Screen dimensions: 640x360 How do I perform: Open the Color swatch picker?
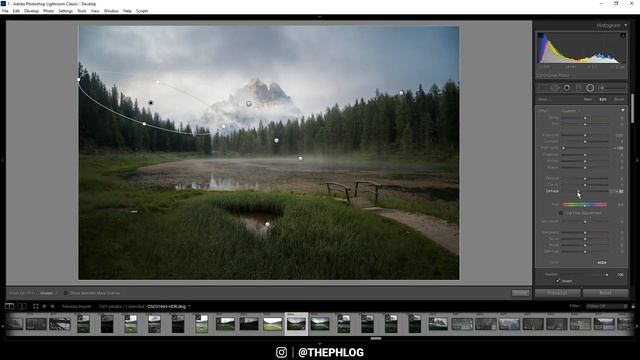coord(602,262)
